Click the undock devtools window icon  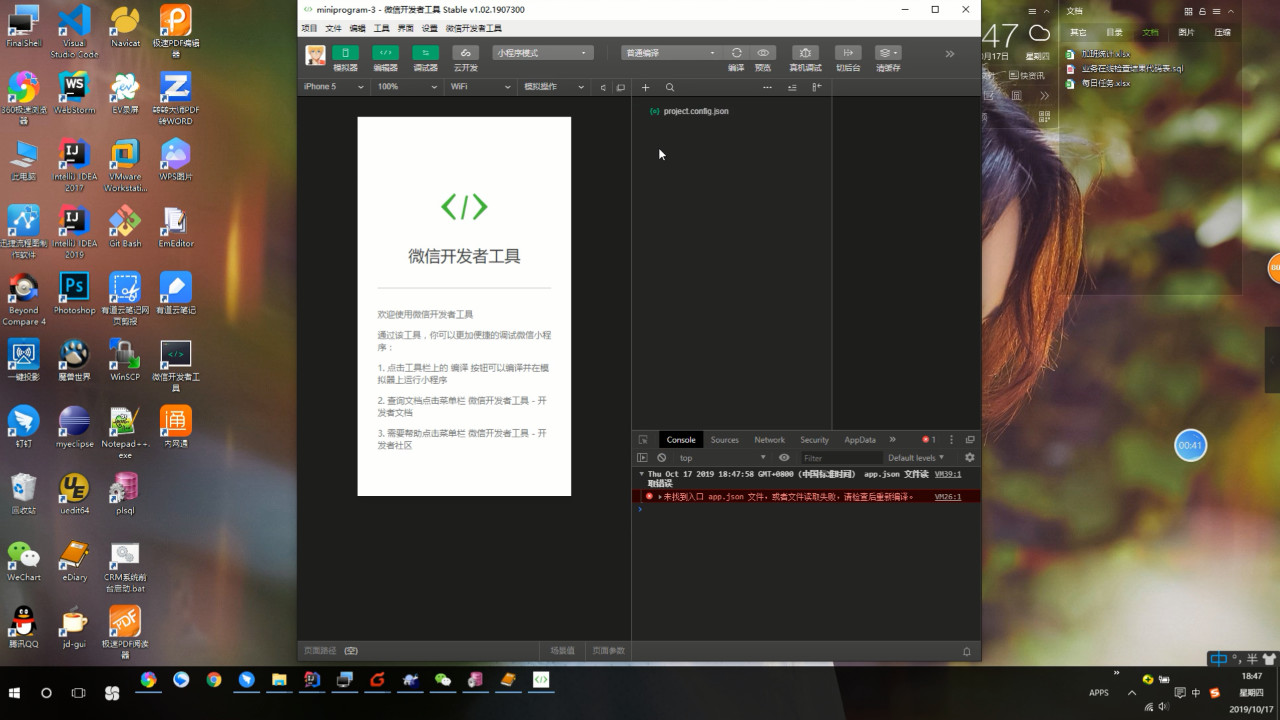[x=970, y=440]
